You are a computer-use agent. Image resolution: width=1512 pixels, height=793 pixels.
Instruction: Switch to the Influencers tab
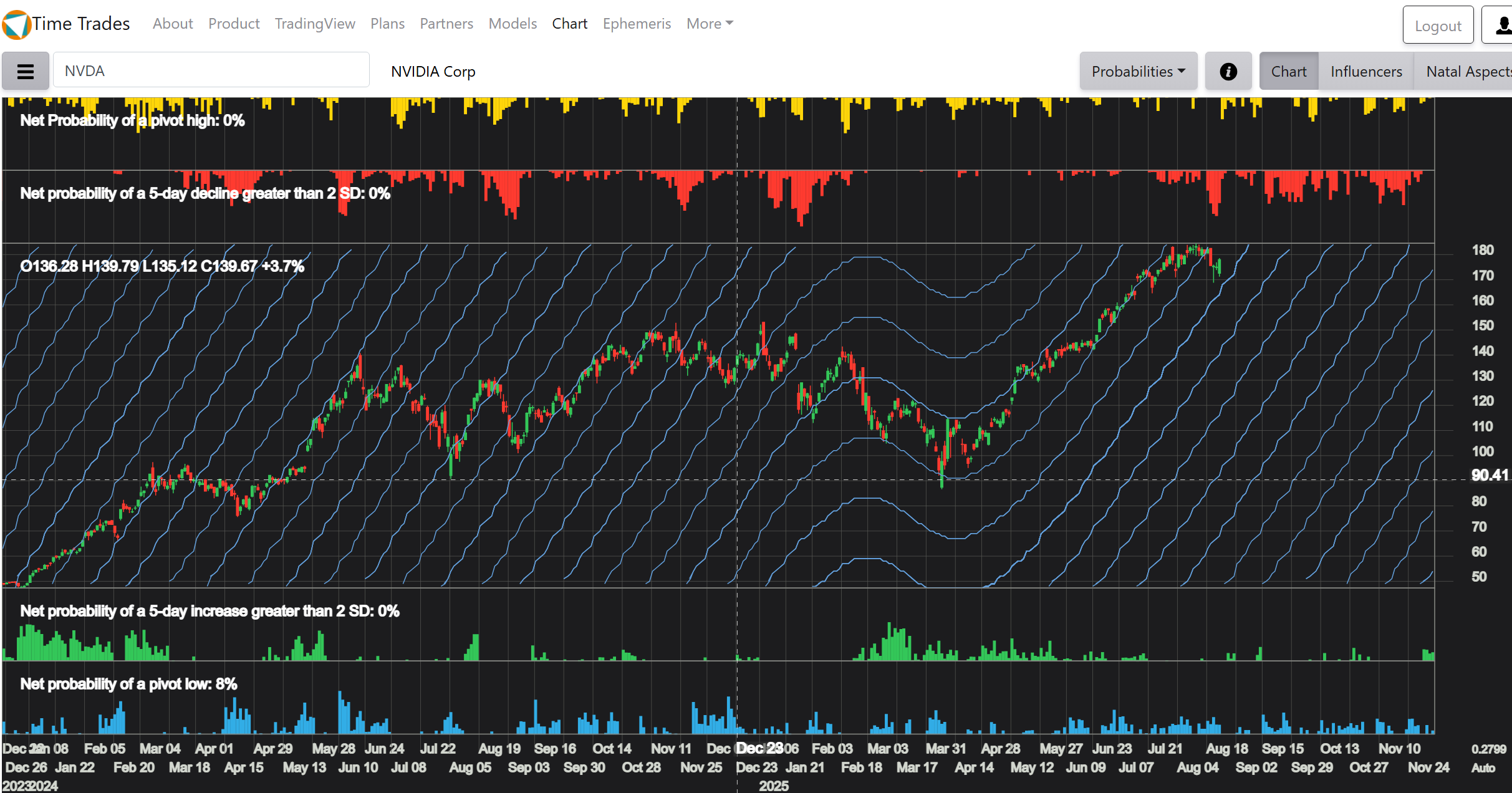point(1365,72)
